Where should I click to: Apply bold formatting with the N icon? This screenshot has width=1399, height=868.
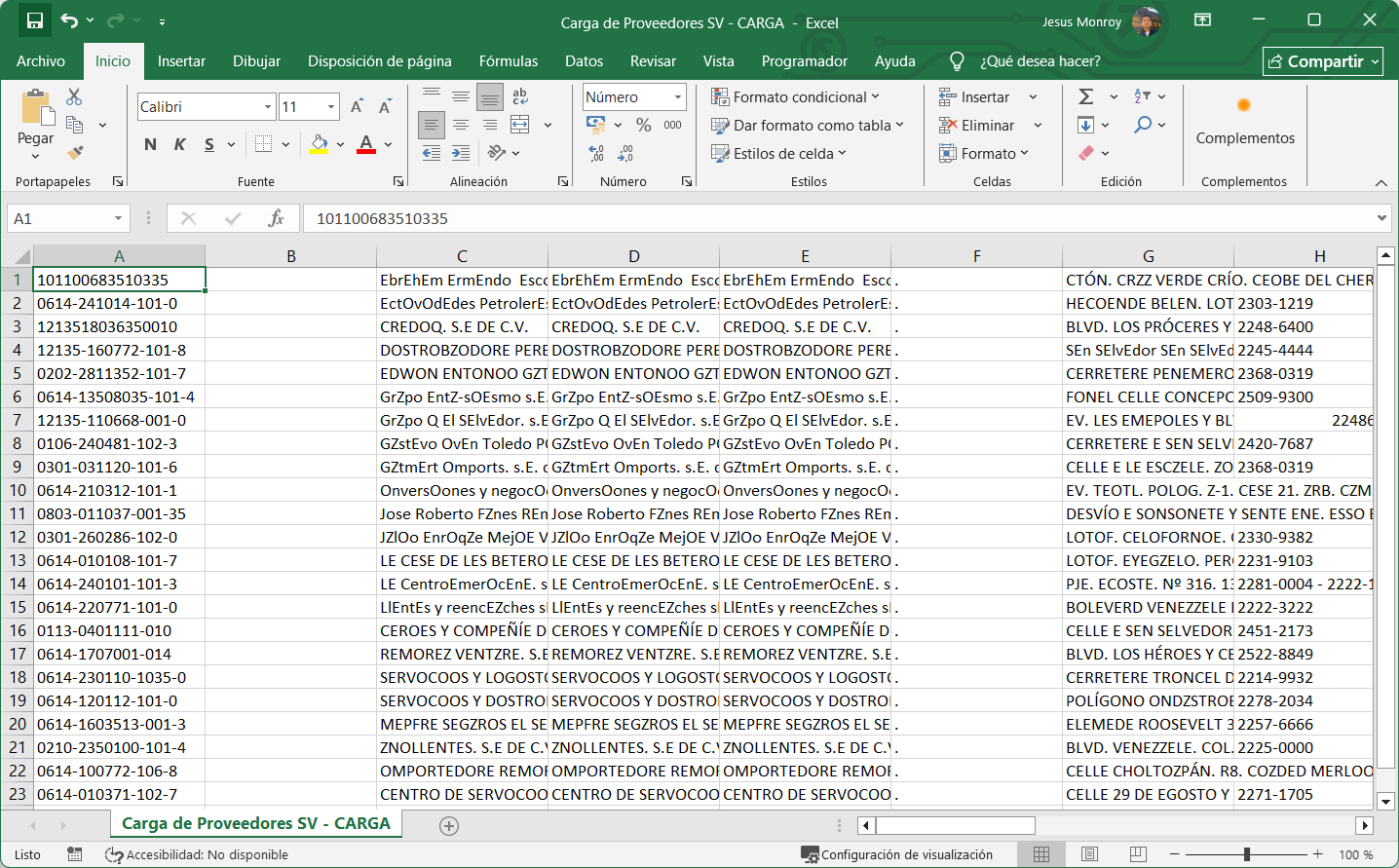pyautogui.click(x=149, y=143)
